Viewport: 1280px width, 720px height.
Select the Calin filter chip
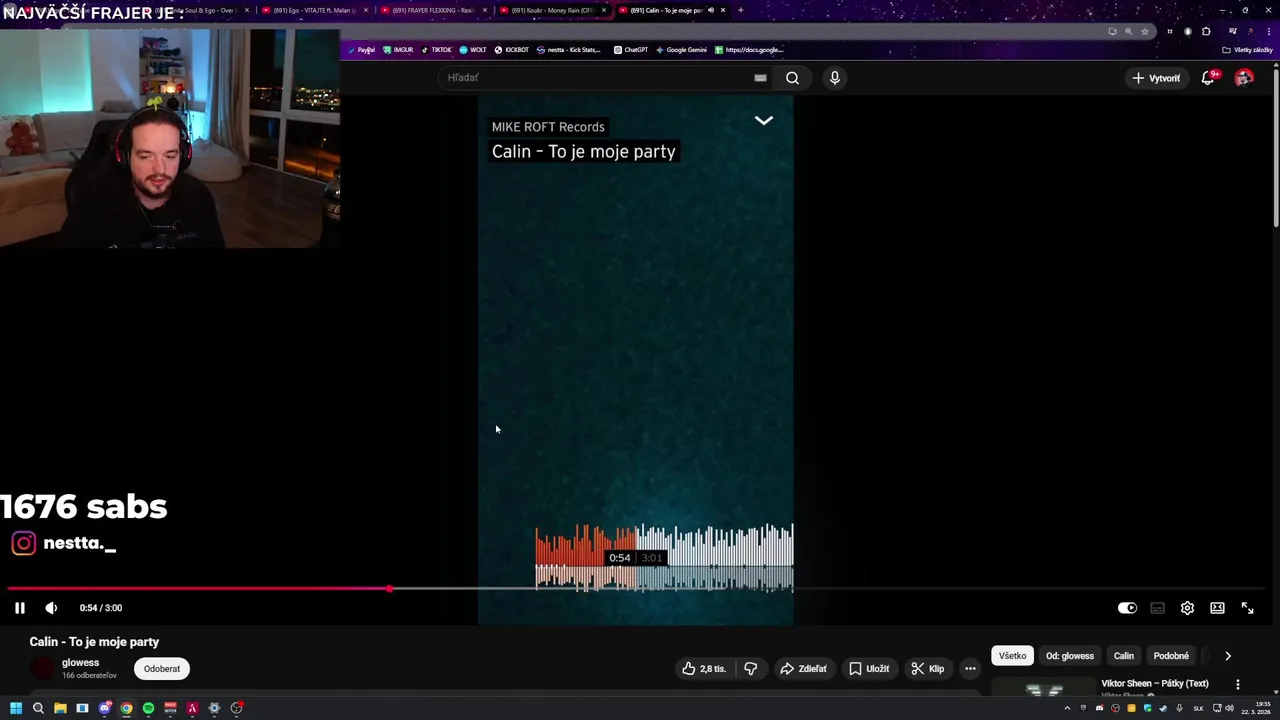click(x=1124, y=656)
